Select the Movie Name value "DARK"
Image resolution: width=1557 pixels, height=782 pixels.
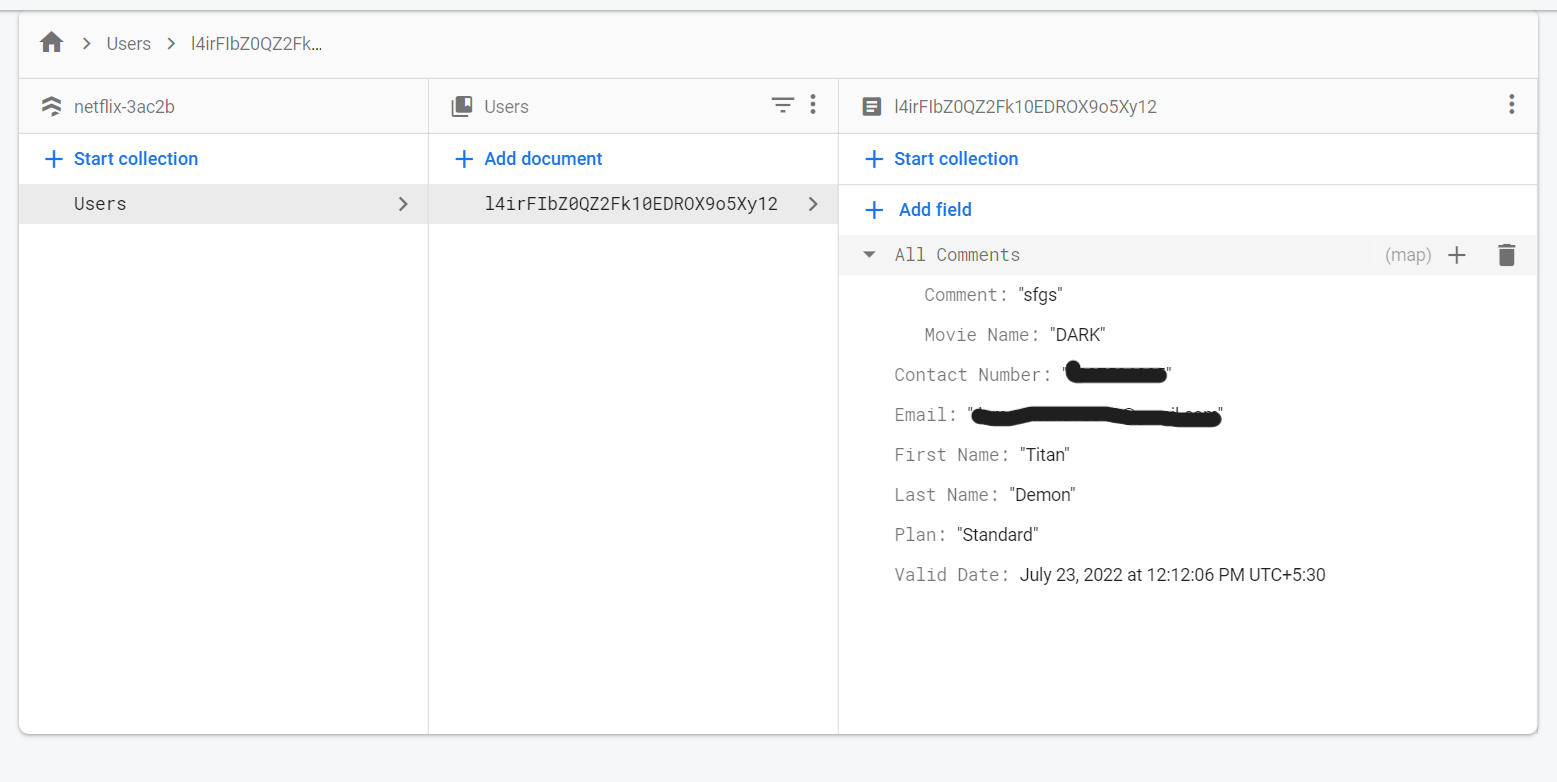[x=1077, y=335]
